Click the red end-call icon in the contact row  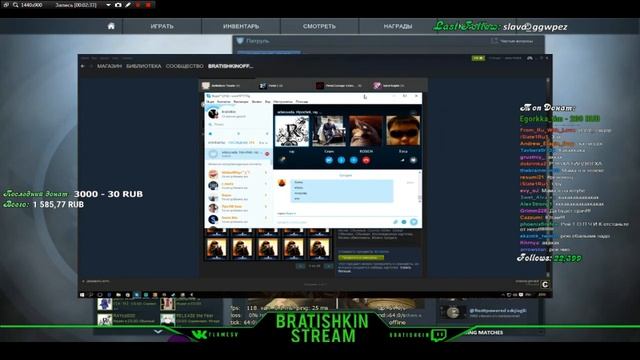[267, 154]
